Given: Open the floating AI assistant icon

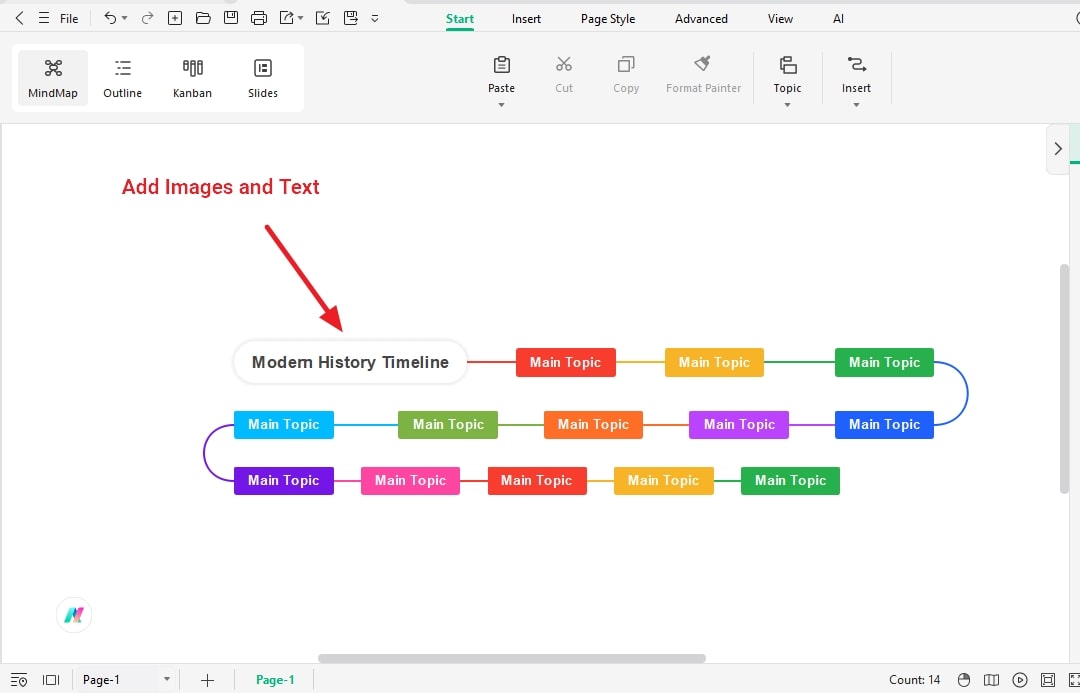Looking at the screenshot, I should [x=74, y=614].
